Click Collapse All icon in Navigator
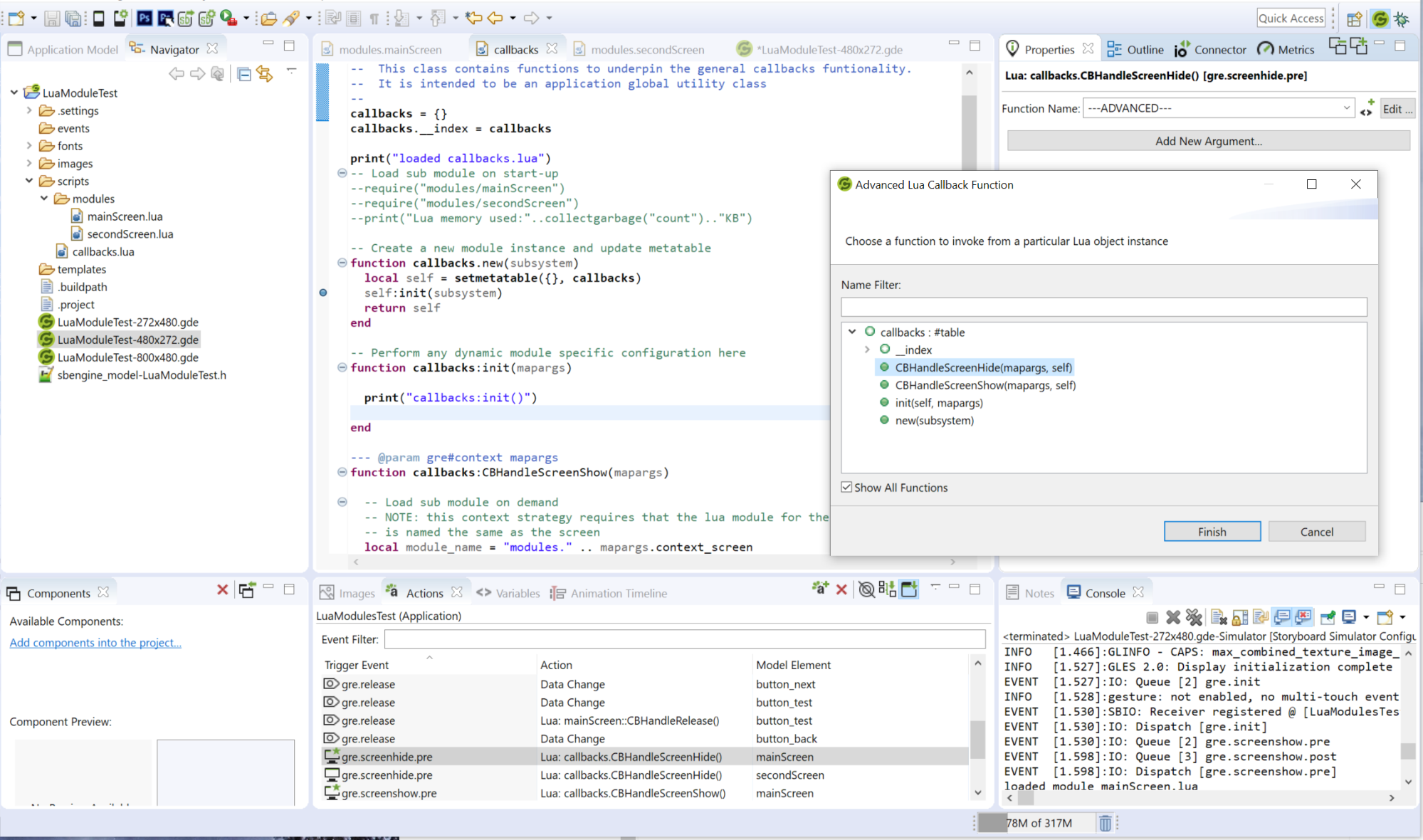Screen dimensions: 1423x840 coord(244,73)
